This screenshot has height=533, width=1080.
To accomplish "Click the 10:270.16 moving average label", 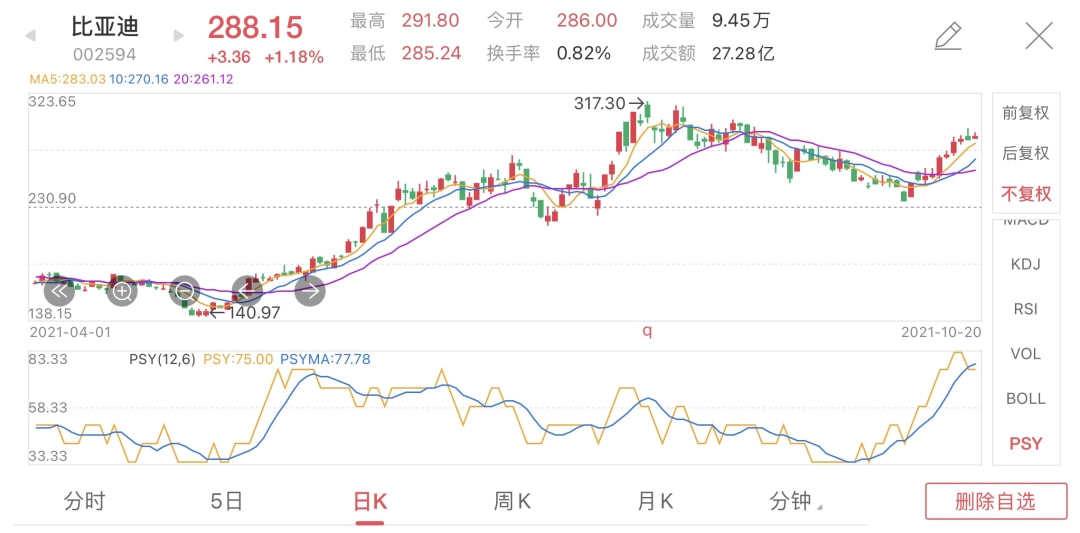I will (x=140, y=79).
